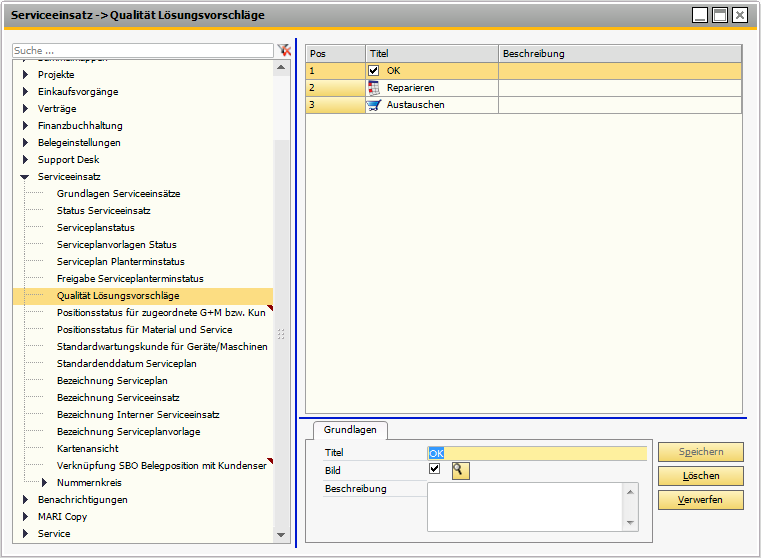Toggle the Bild checkbox
Viewport: 761px width, 558px height.
point(434,469)
